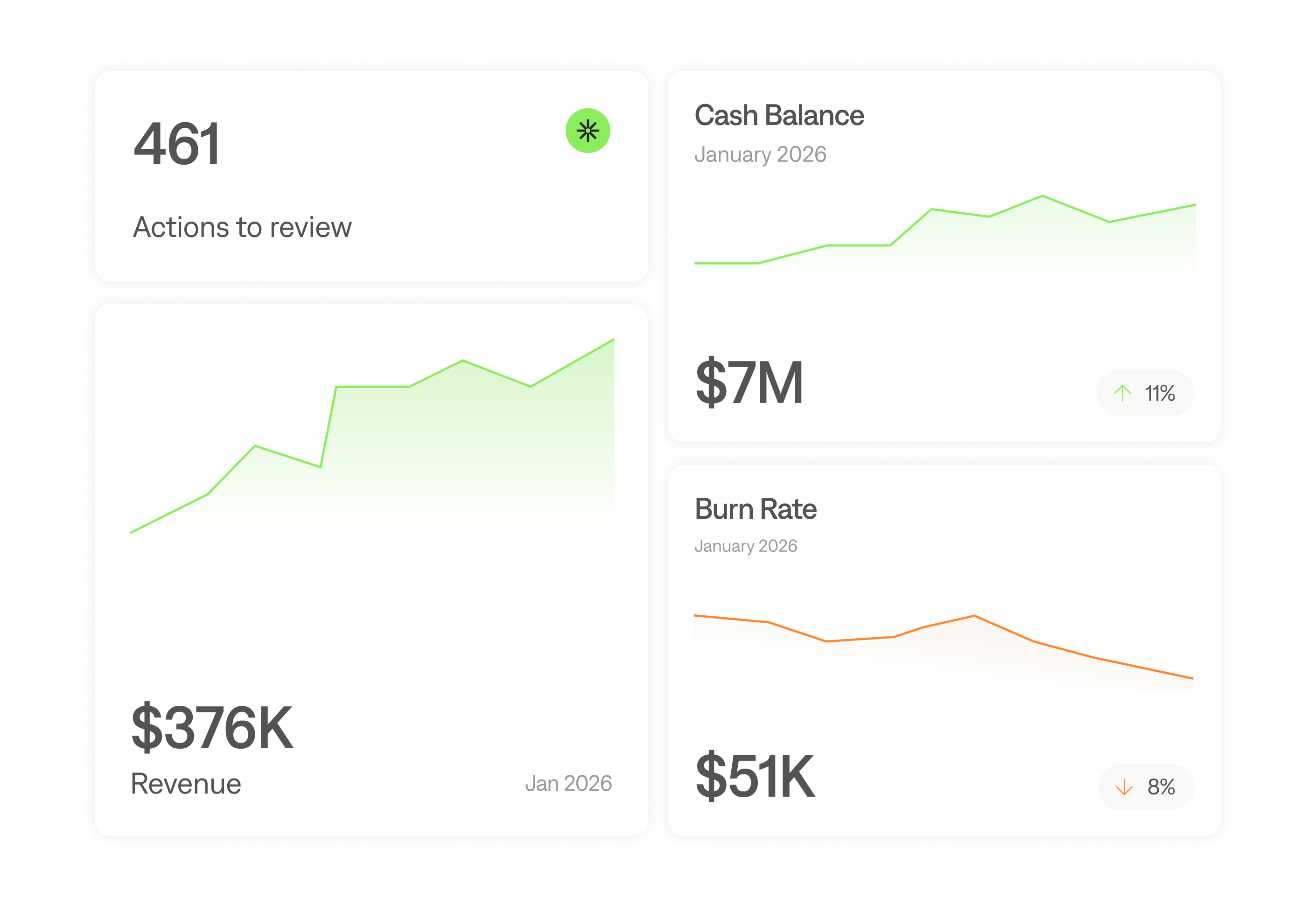Screen dimensions: 1316x905
Task: Click the $376K revenue value
Action: 212,728
